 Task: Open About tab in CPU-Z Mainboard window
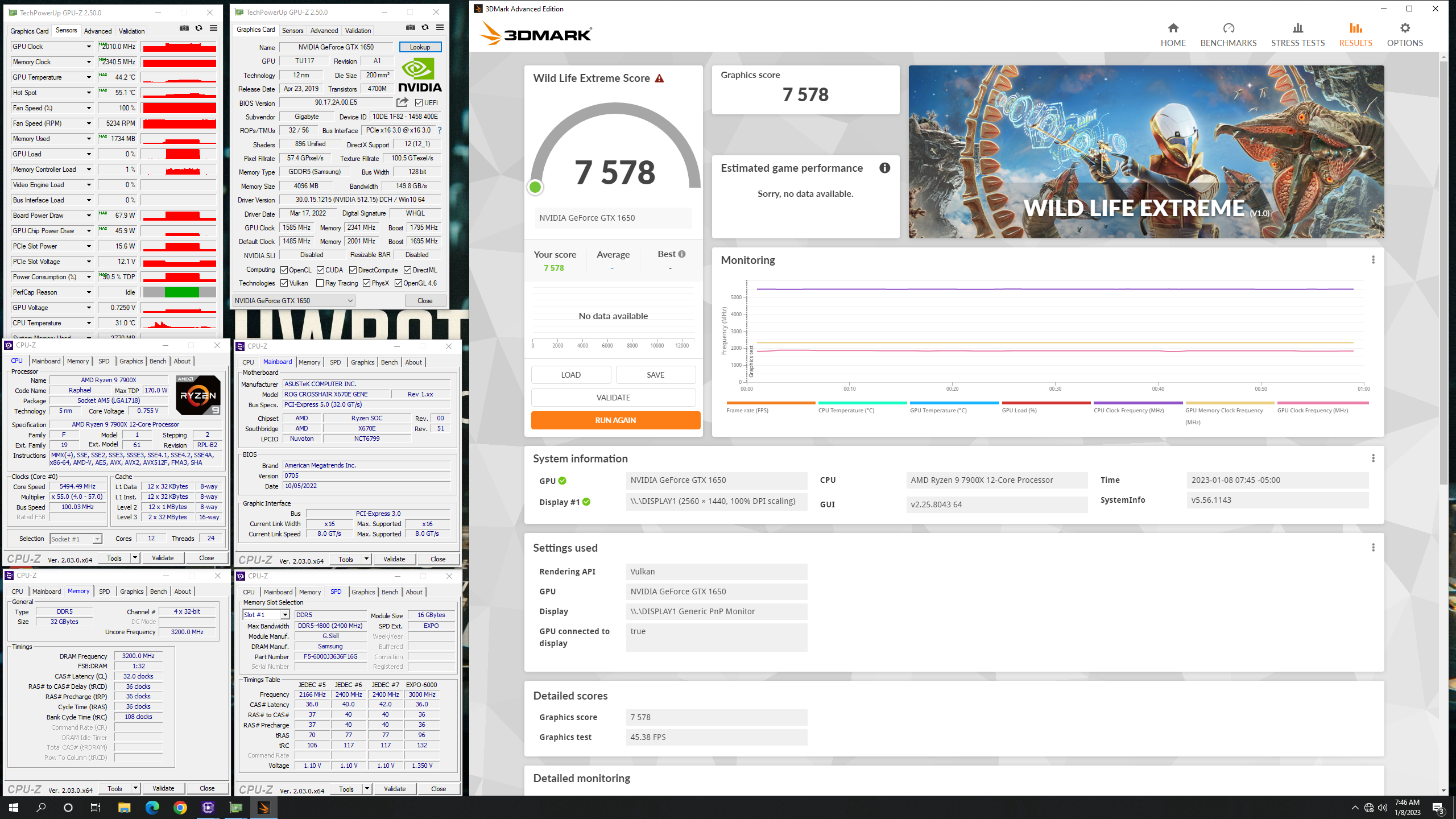click(x=413, y=362)
